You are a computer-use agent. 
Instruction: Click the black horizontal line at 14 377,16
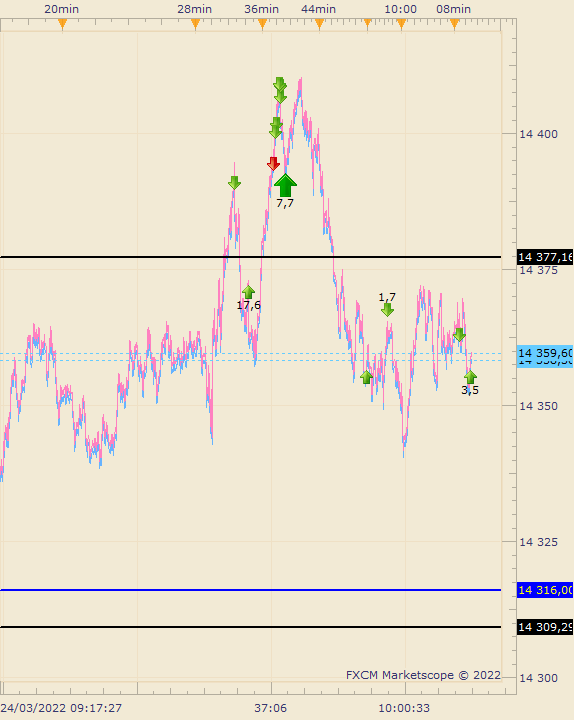[251, 257]
